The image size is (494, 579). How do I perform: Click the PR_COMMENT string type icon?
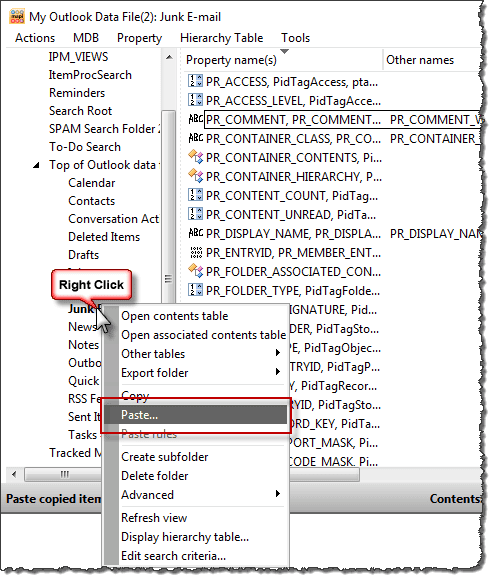click(x=196, y=119)
